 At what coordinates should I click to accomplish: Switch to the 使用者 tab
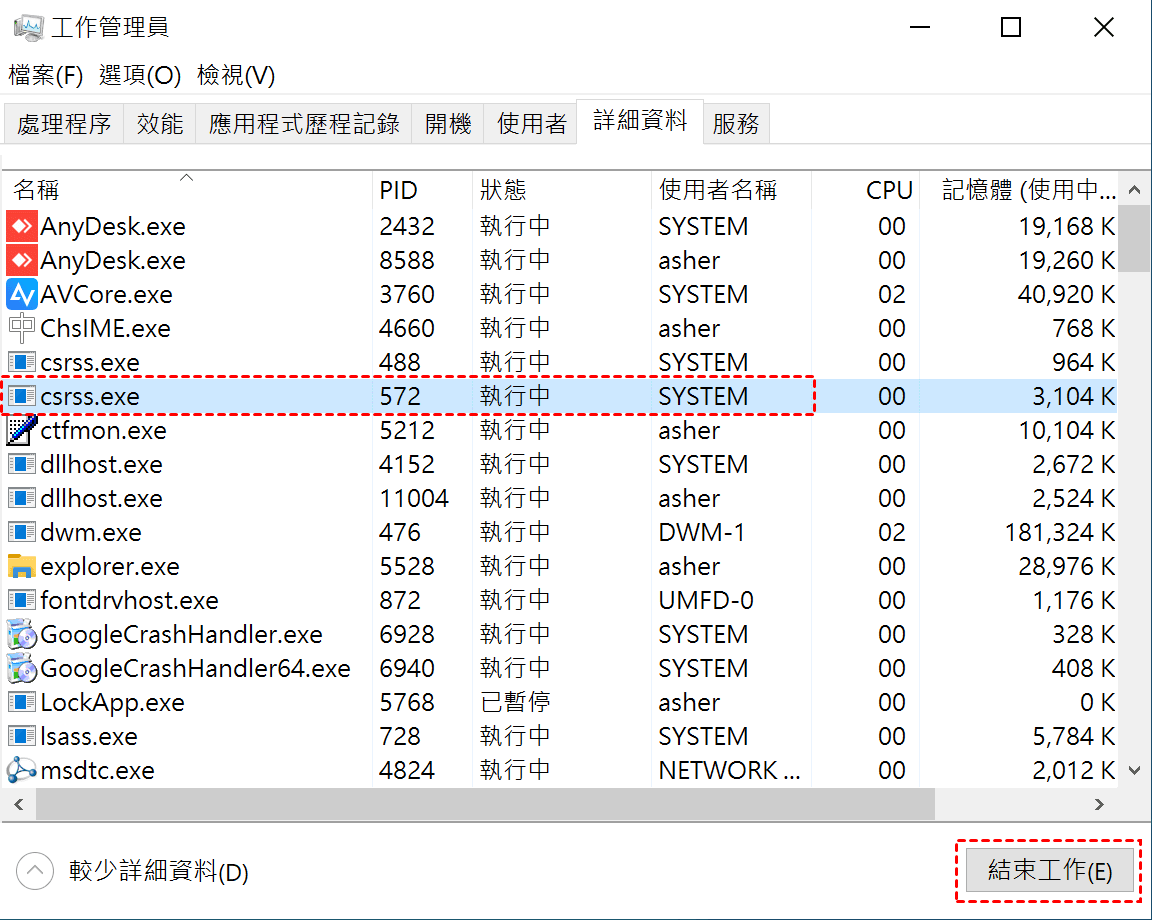pos(531,123)
